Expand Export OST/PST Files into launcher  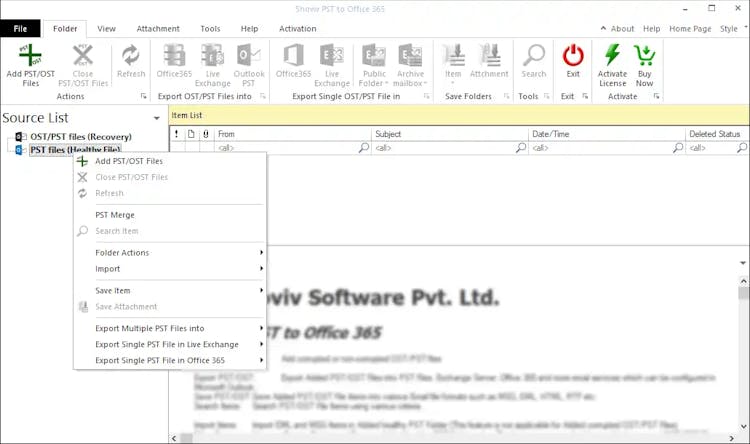[x=263, y=96]
